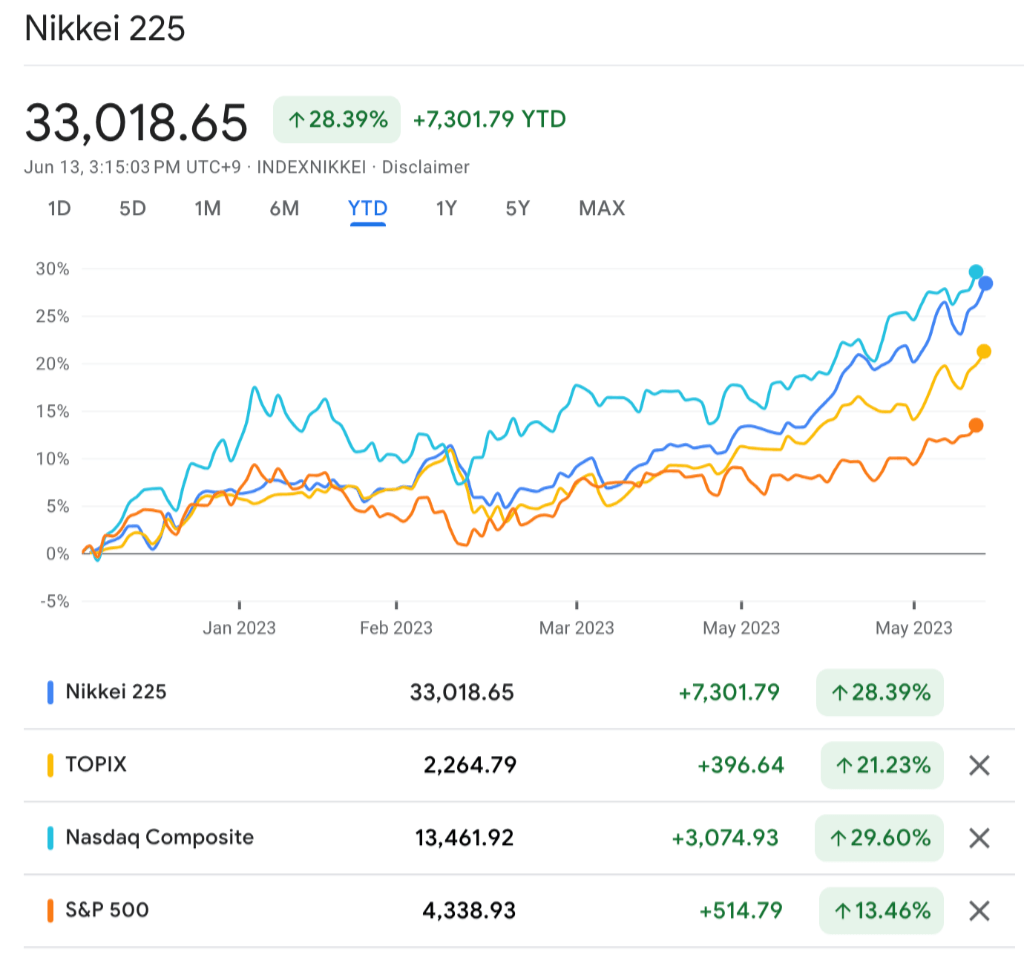The height and width of the screenshot is (963, 1024).
Task: Click the cyan Nasdaq endpoint dot on chart
Action: [976, 272]
